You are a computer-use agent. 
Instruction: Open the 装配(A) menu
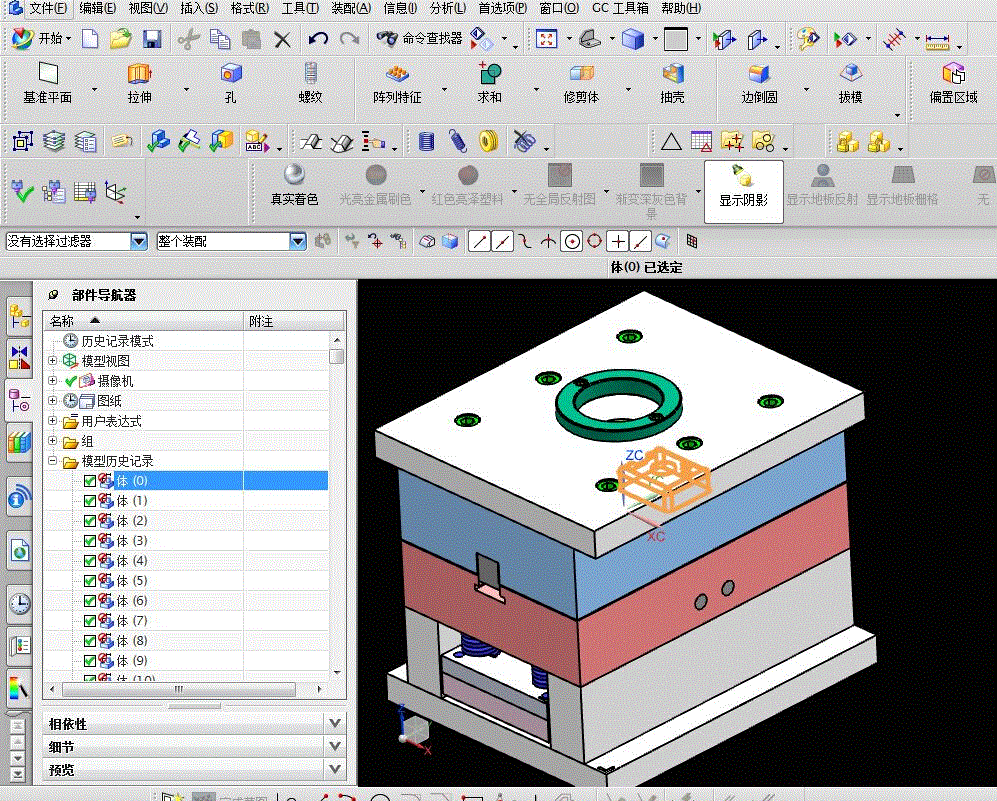pyautogui.click(x=351, y=8)
